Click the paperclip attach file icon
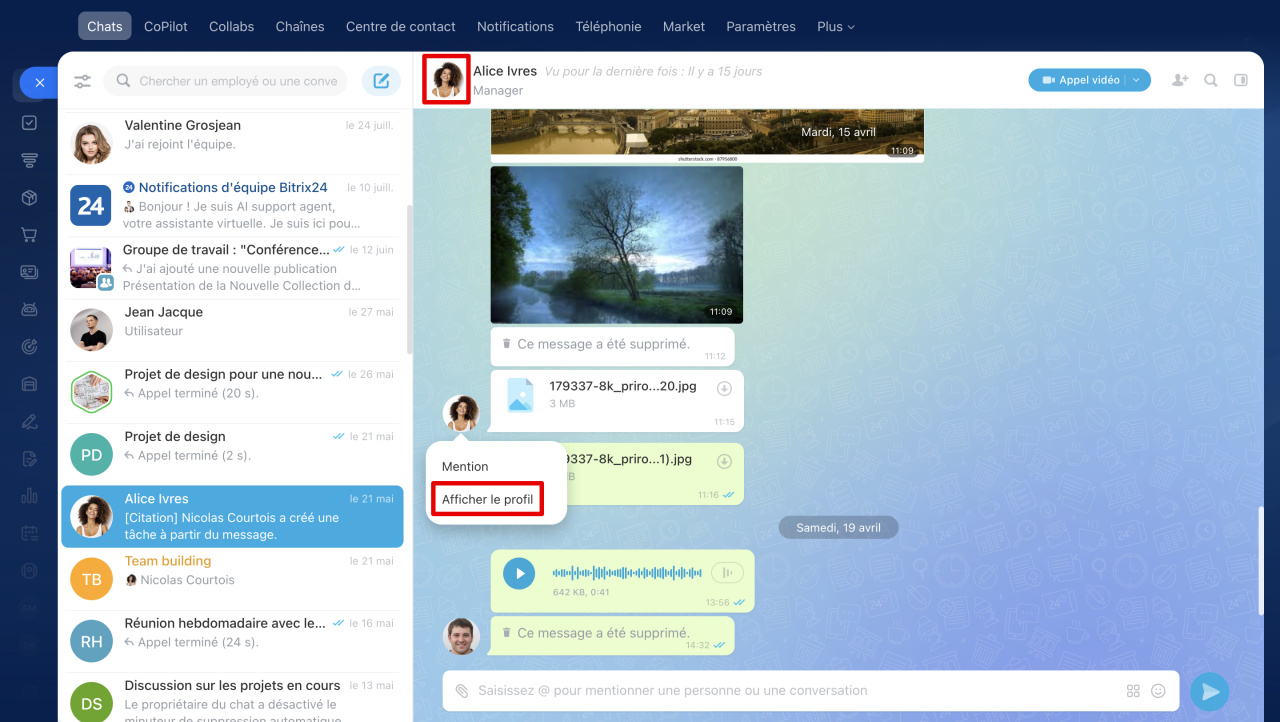1280x722 pixels. (x=462, y=691)
